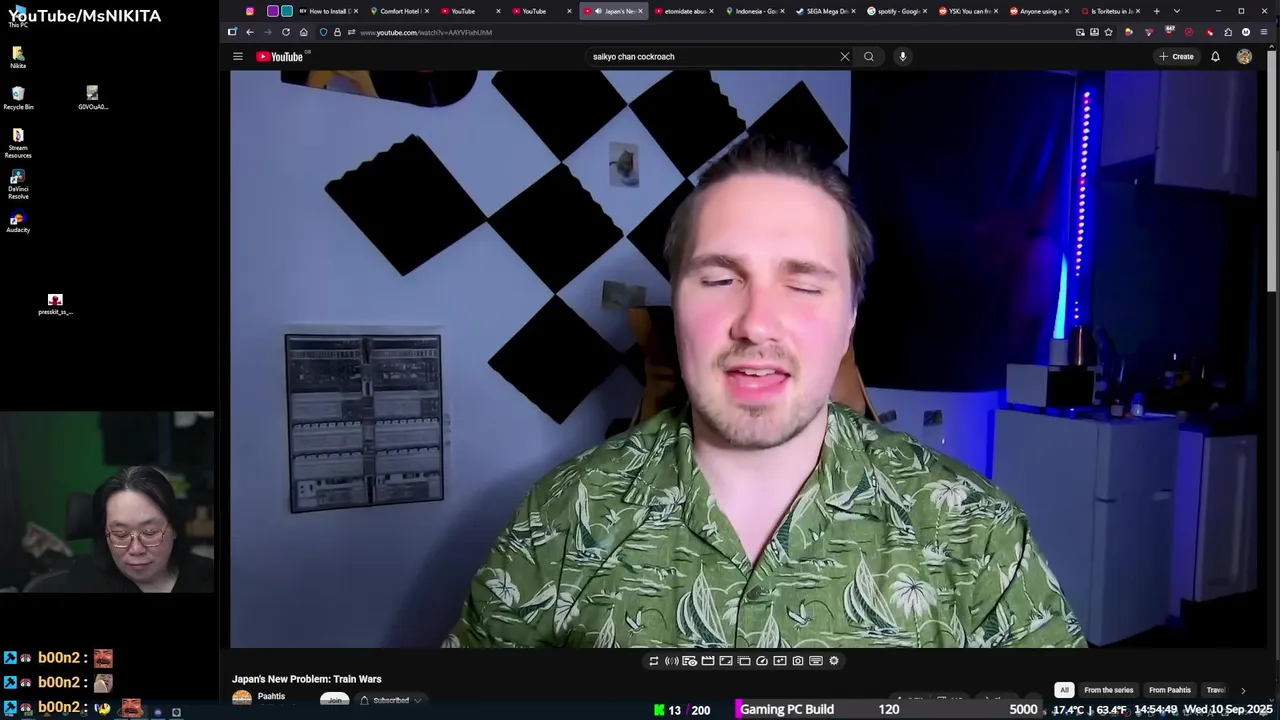This screenshot has width=1280, height=720.
Task: Start voice search with the microphone icon
Action: point(902,56)
